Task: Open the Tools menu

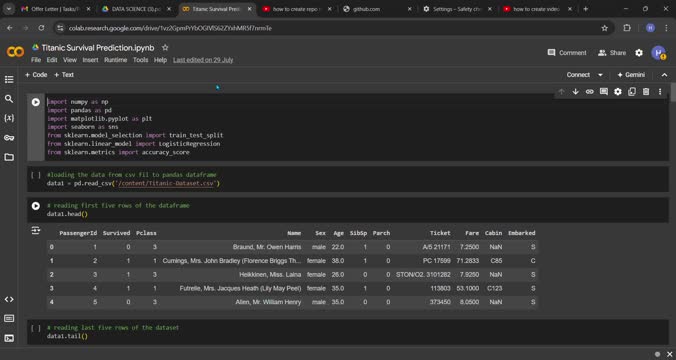Action: [141, 60]
